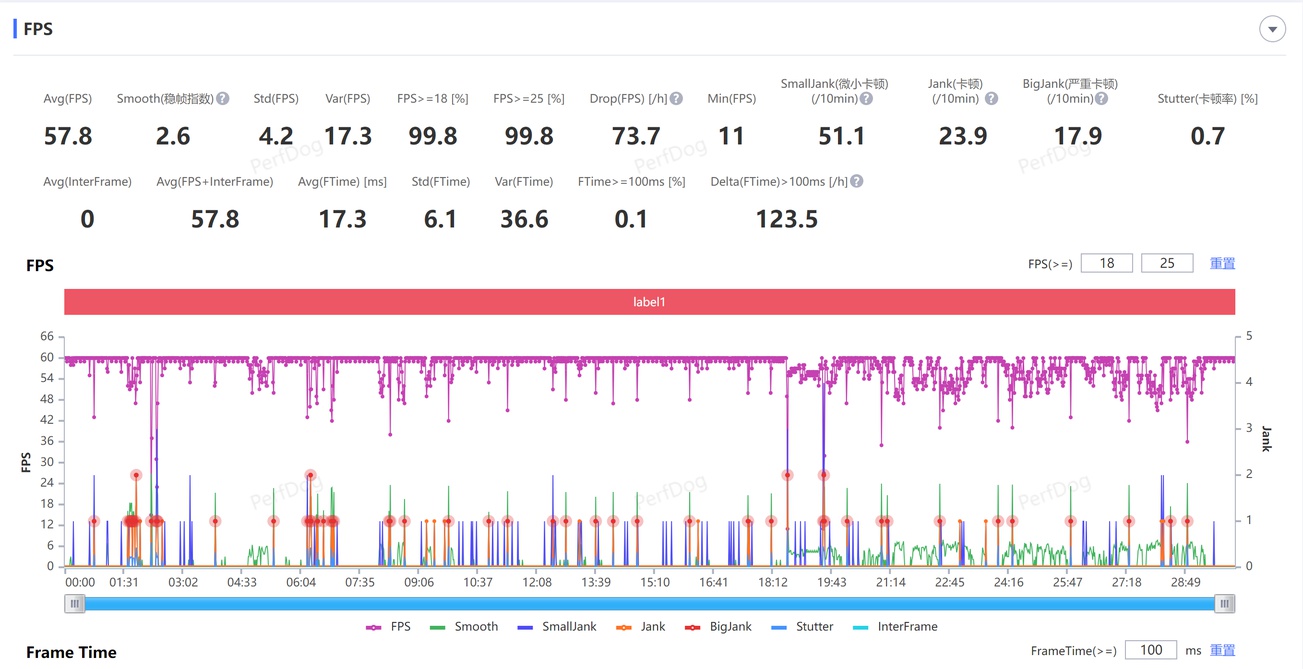Image resolution: width=1303 pixels, height=669 pixels.
Task: Click help icon for BigJank(严重卡顿)
Action: click(1101, 99)
